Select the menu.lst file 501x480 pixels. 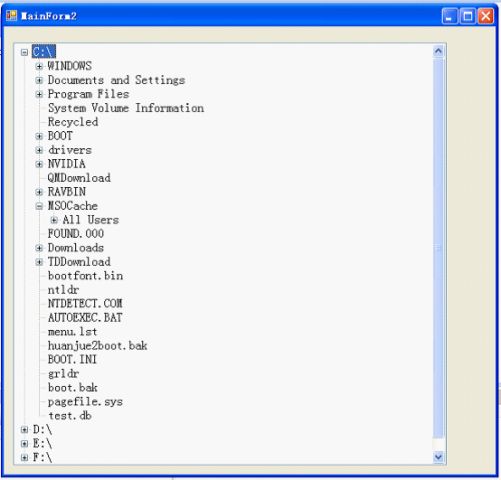pyautogui.click(x=73, y=332)
